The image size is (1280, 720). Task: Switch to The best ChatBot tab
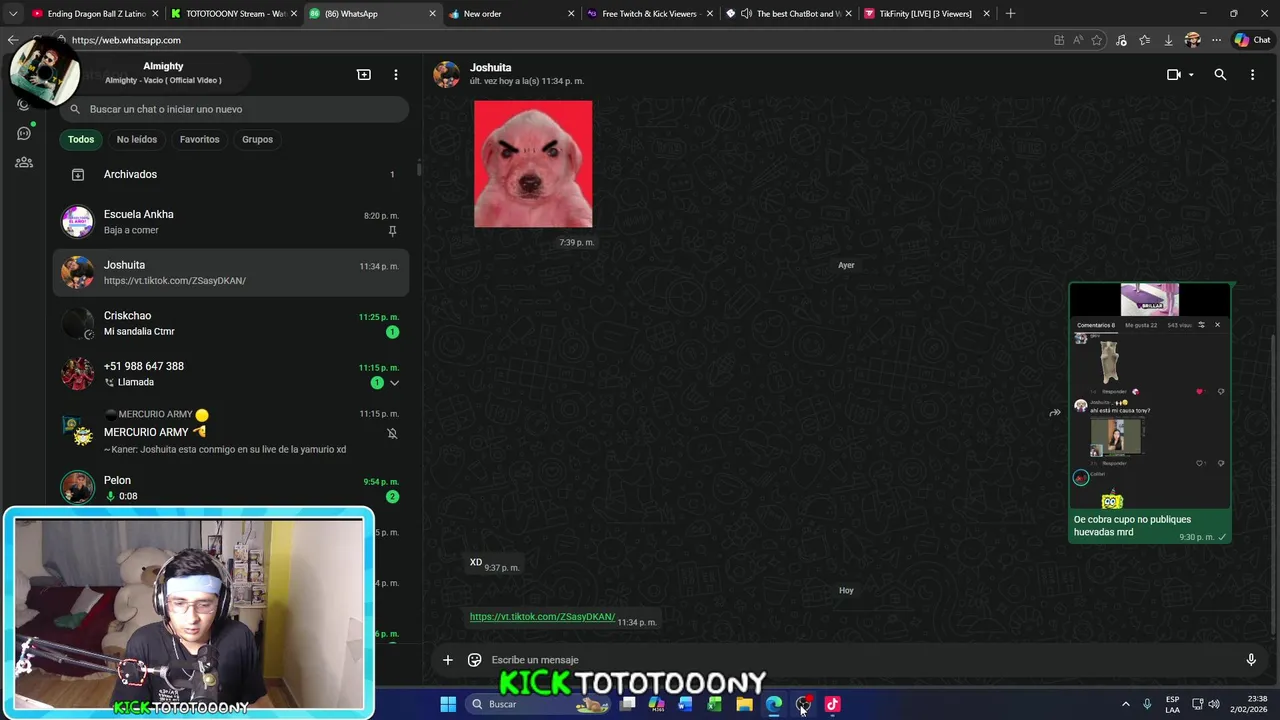point(788,14)
